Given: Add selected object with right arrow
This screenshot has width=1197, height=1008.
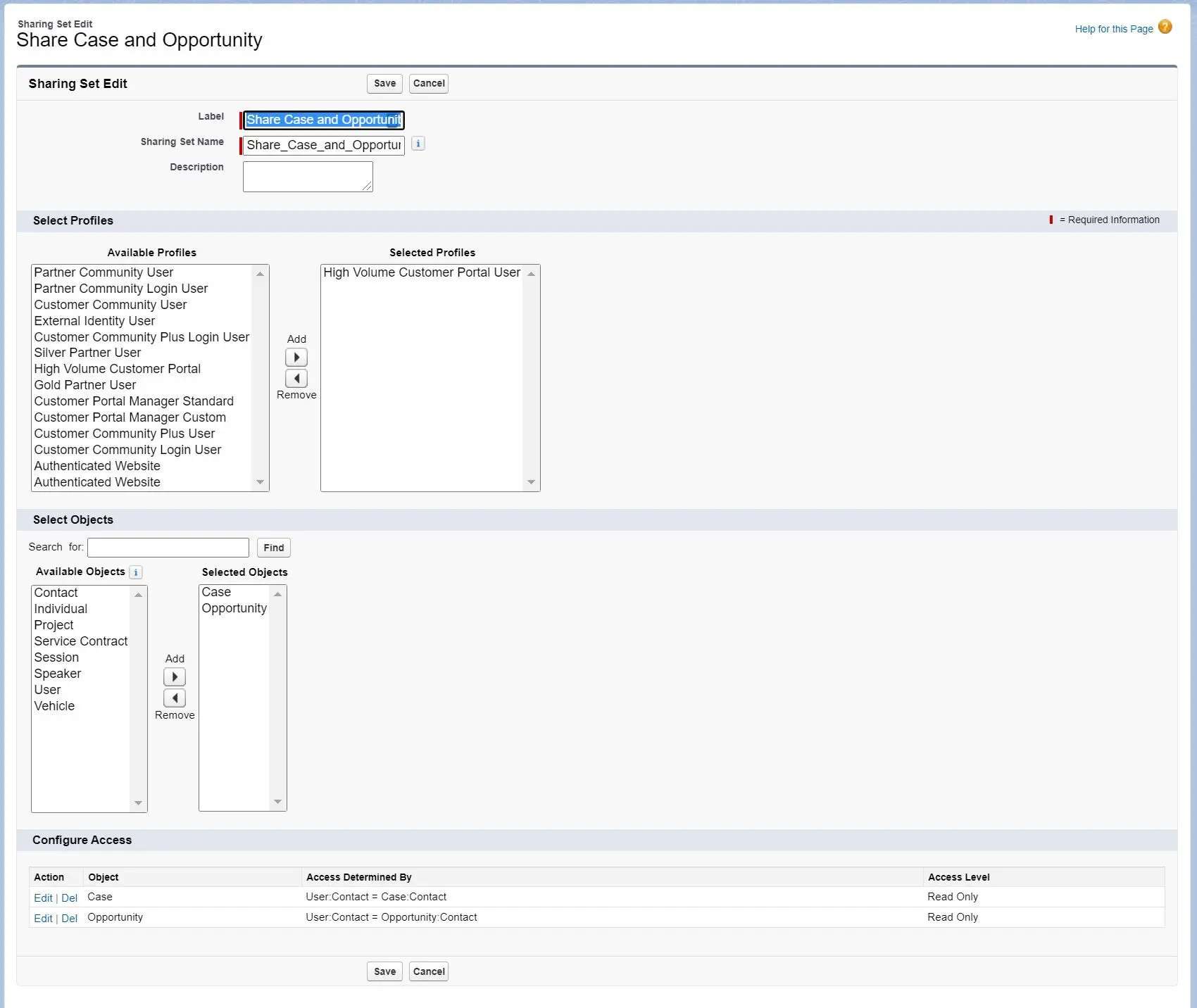Looking at the screenshot, I should click(x=175, y=677).
